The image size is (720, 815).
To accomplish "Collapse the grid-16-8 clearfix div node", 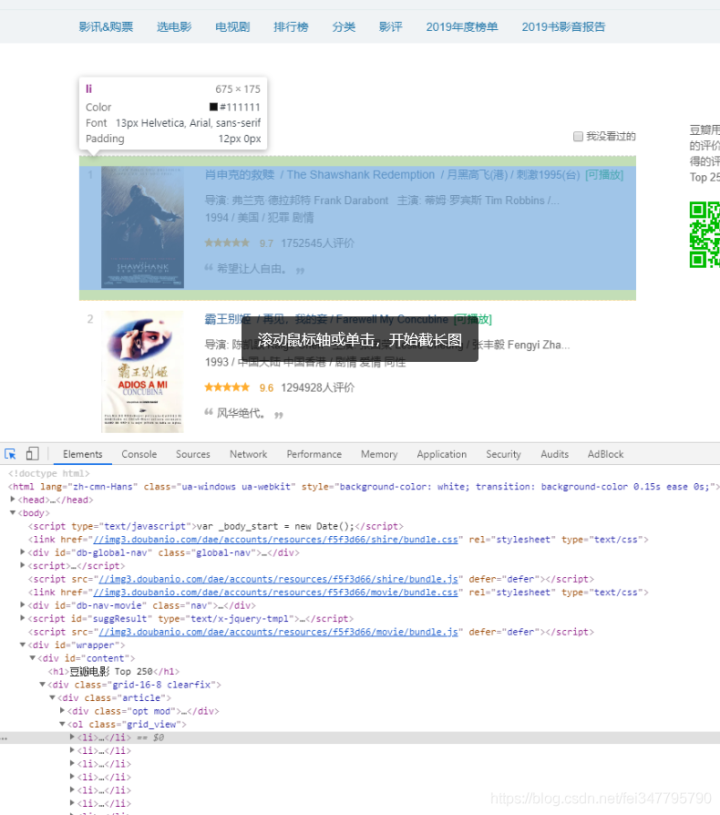I will [x=42, y=685].
